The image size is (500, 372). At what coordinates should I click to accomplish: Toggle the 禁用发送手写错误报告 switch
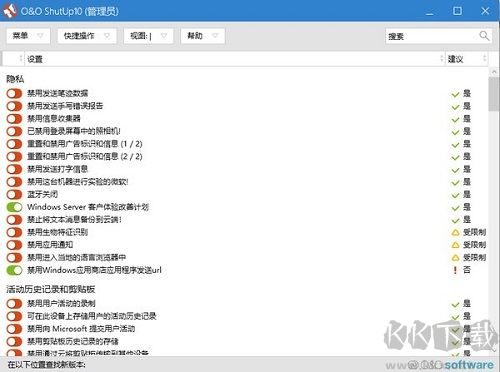(14, 106)
